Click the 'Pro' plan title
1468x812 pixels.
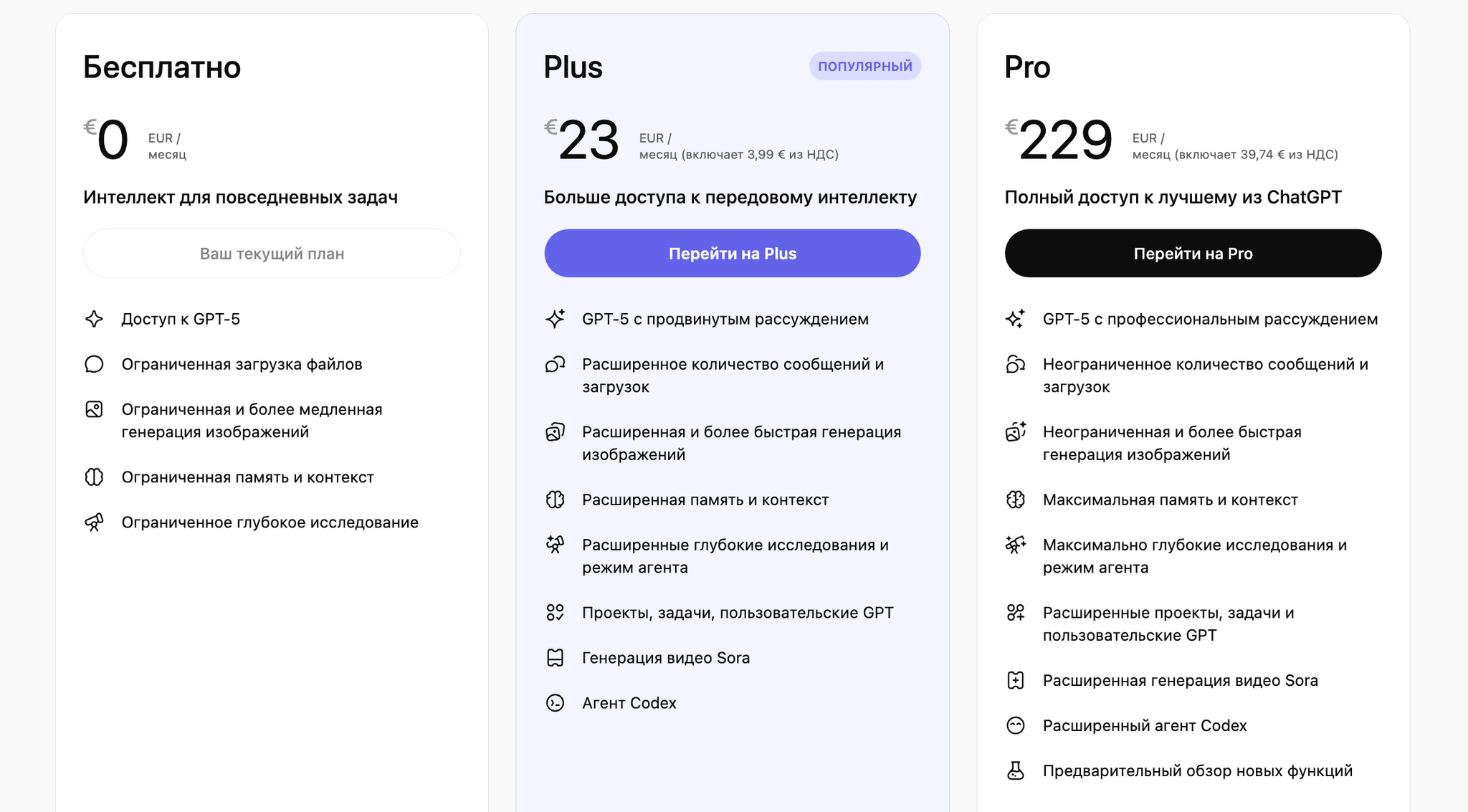tap(1027, 67)
